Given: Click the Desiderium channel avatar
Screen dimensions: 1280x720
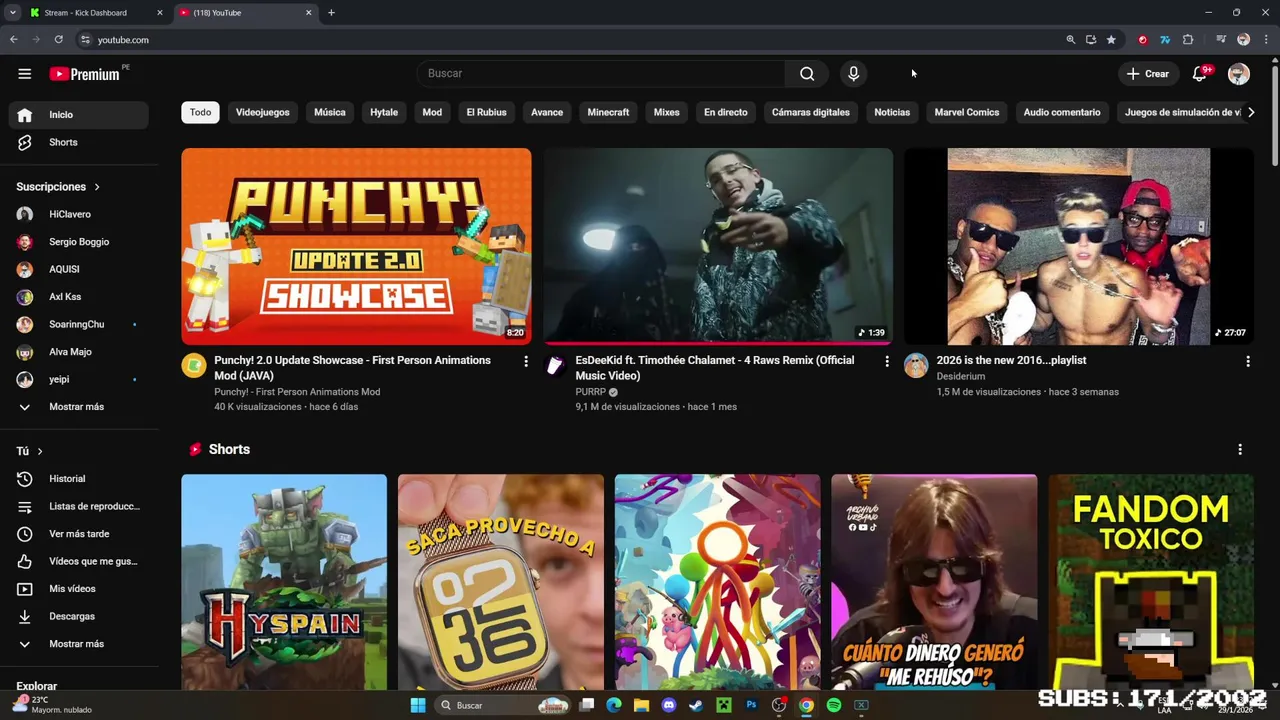Looking at the screenshot, I should click(x=916, y=366).
